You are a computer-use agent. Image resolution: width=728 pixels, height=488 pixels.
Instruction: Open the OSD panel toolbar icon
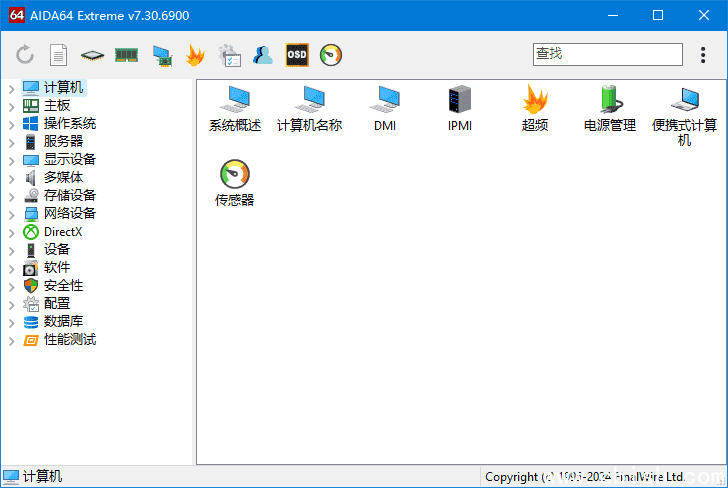(x=297, y=55)
